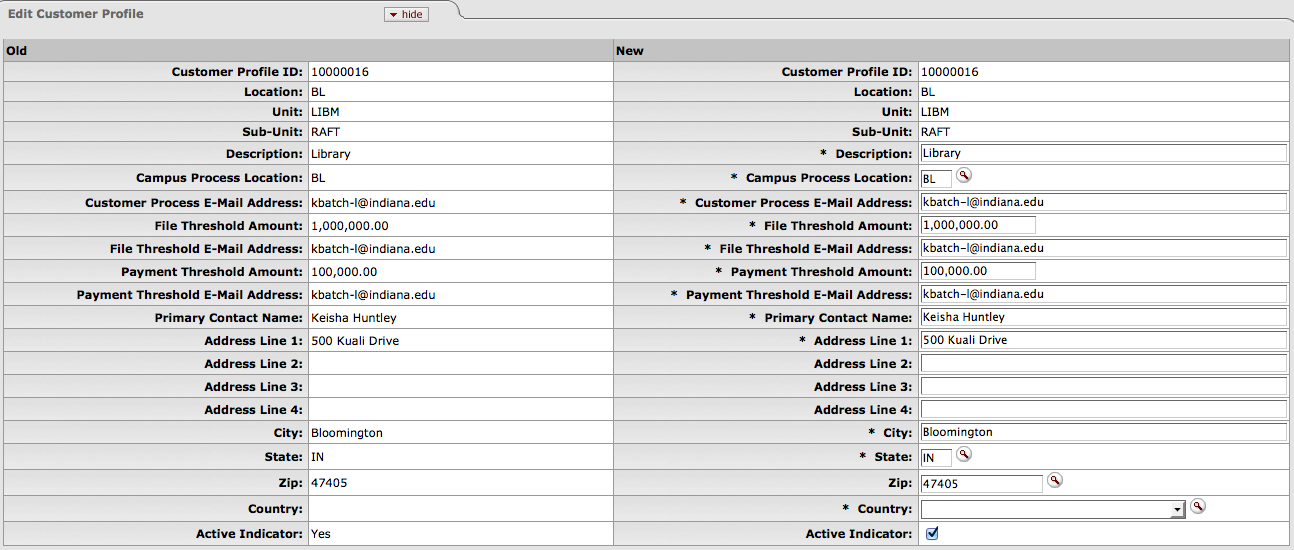Image resolution: width=1294 pixels, height=550 pixels.
Task: Open the State lookup magnifier icon
Action: coord(963,454)
